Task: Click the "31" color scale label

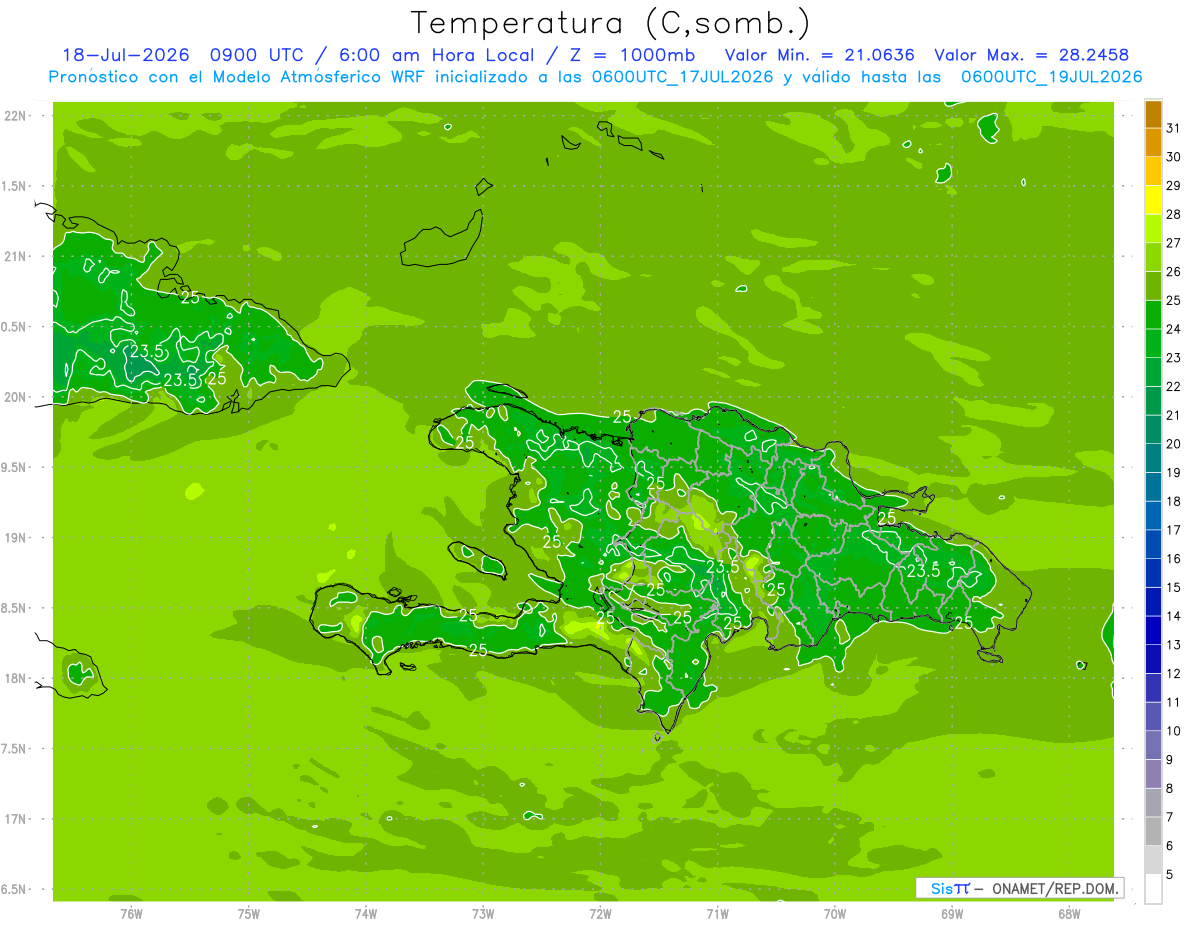Action: click(x=1174, y=128)
